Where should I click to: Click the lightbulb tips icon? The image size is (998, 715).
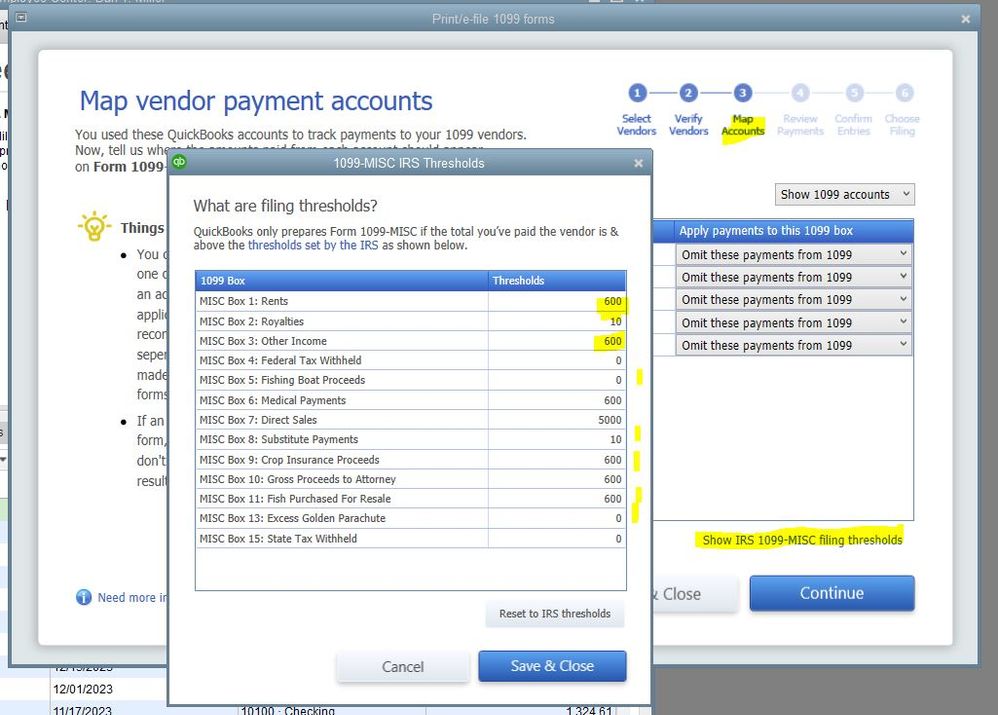pyautogui.click(x=94, y=226)
